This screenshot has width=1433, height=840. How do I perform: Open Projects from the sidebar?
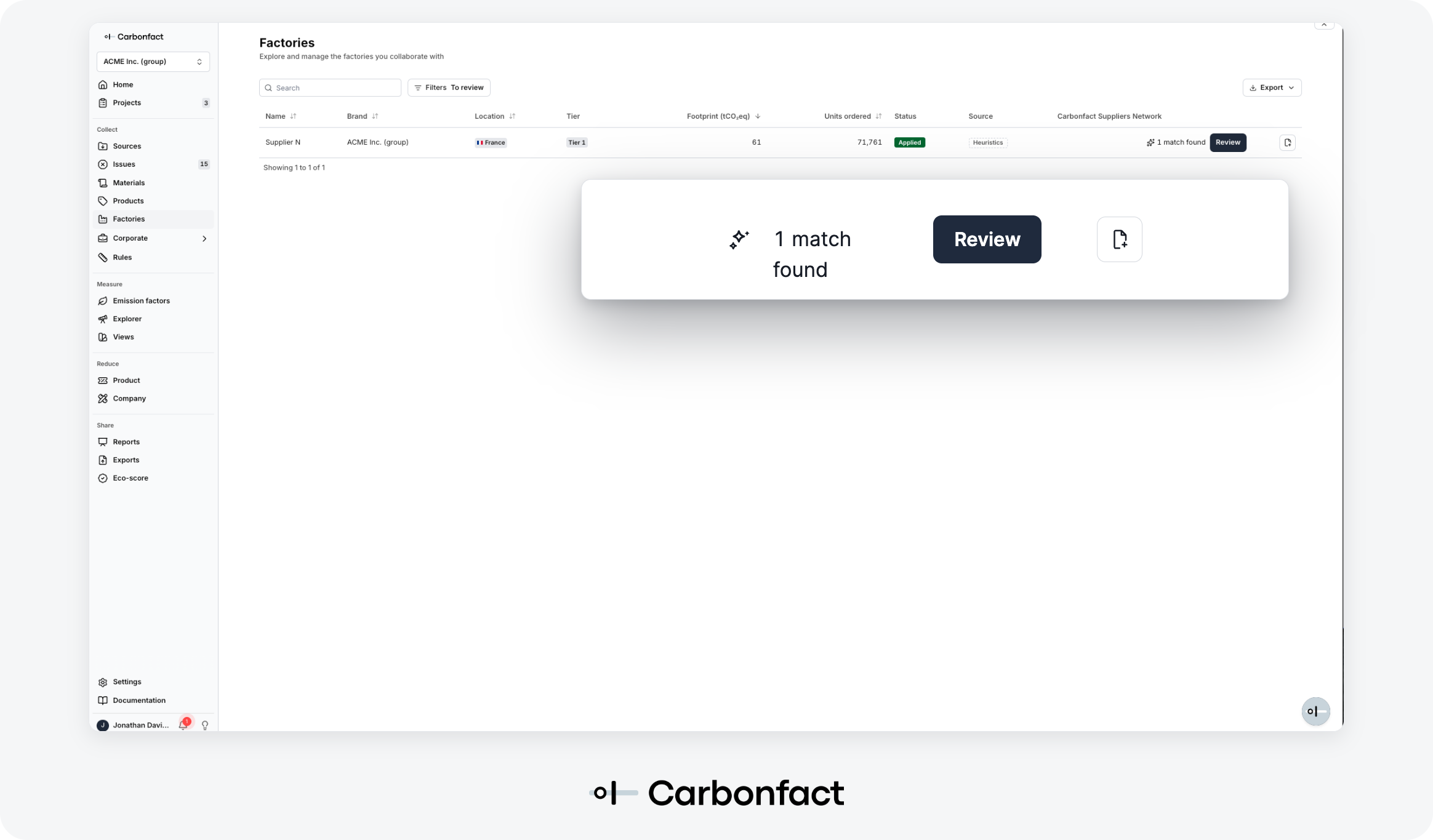153,103
